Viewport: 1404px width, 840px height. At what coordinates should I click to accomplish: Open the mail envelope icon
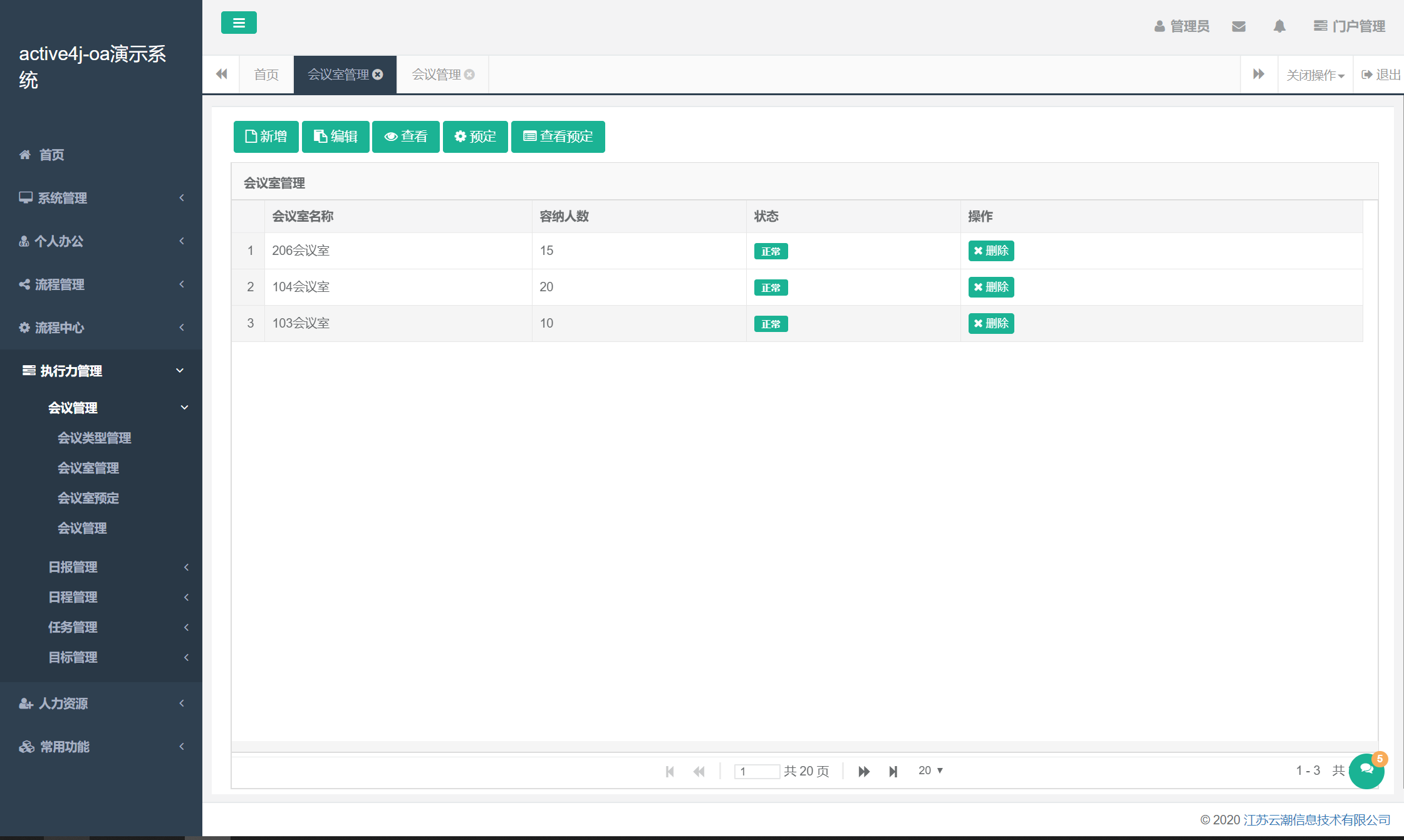click(1239, 26)
